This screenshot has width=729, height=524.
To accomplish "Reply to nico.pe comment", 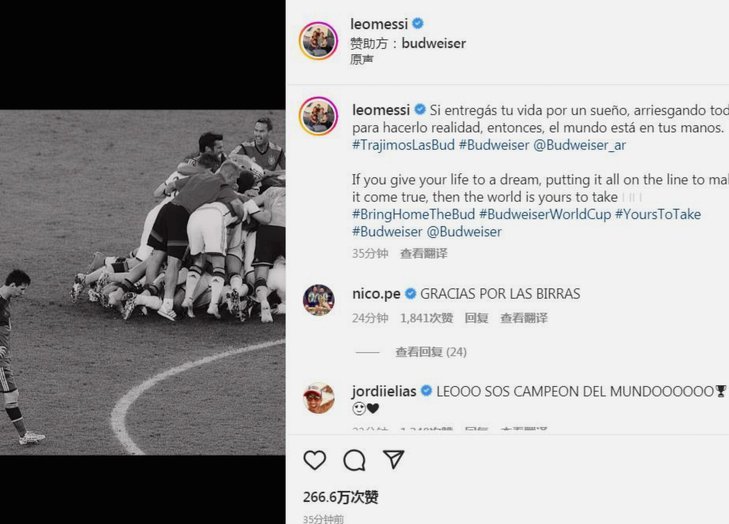I will coord(476,318).
